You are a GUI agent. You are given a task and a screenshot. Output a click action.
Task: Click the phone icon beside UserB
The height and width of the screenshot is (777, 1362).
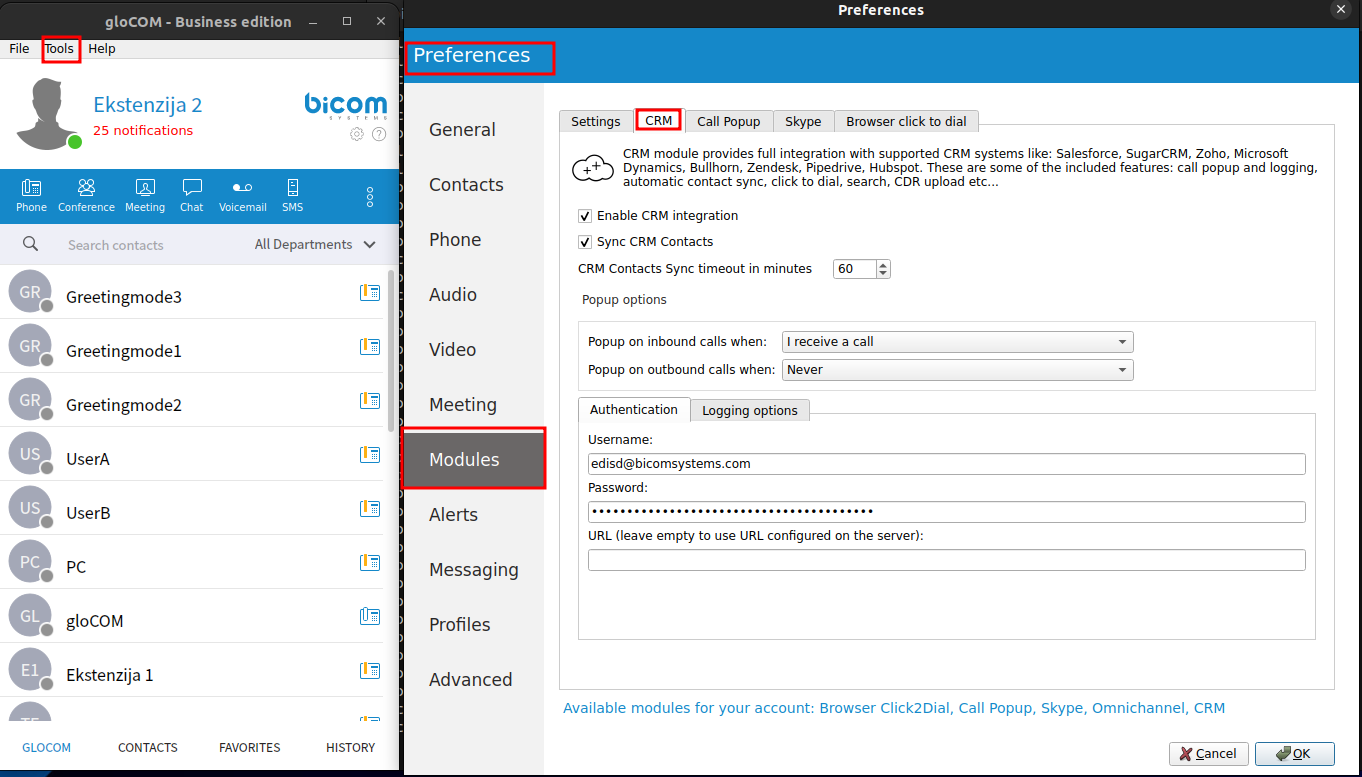coord(370,509)
